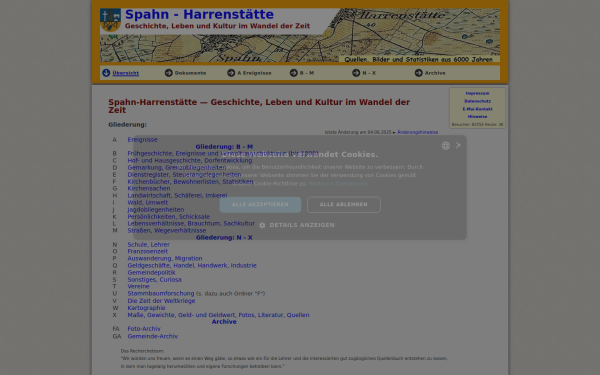Open Weitere Informationen cookie policy link
600x375 pixels.
point(338,184)
